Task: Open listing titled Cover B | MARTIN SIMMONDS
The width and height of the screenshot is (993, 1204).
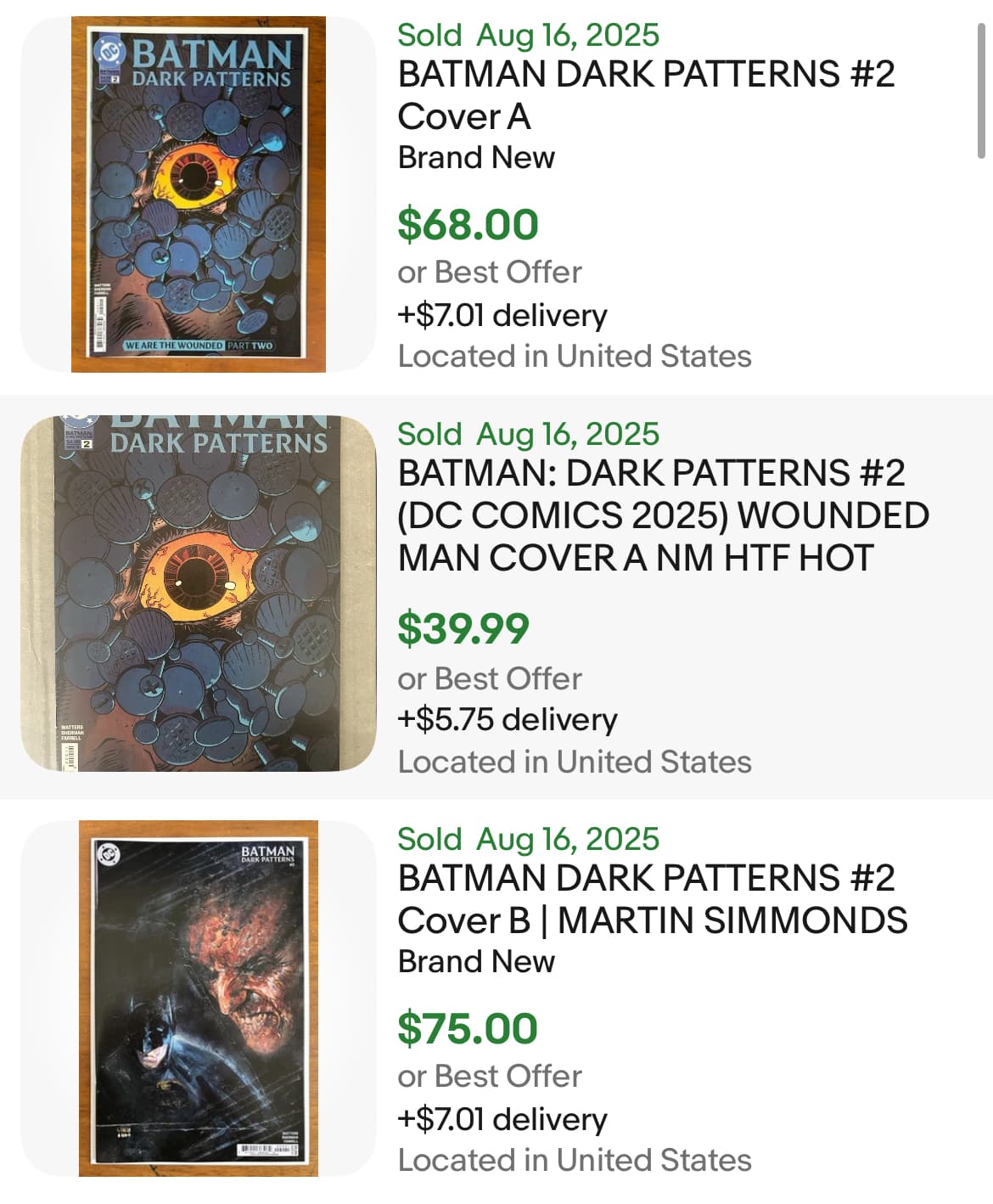Action: [x=653, y=899]
